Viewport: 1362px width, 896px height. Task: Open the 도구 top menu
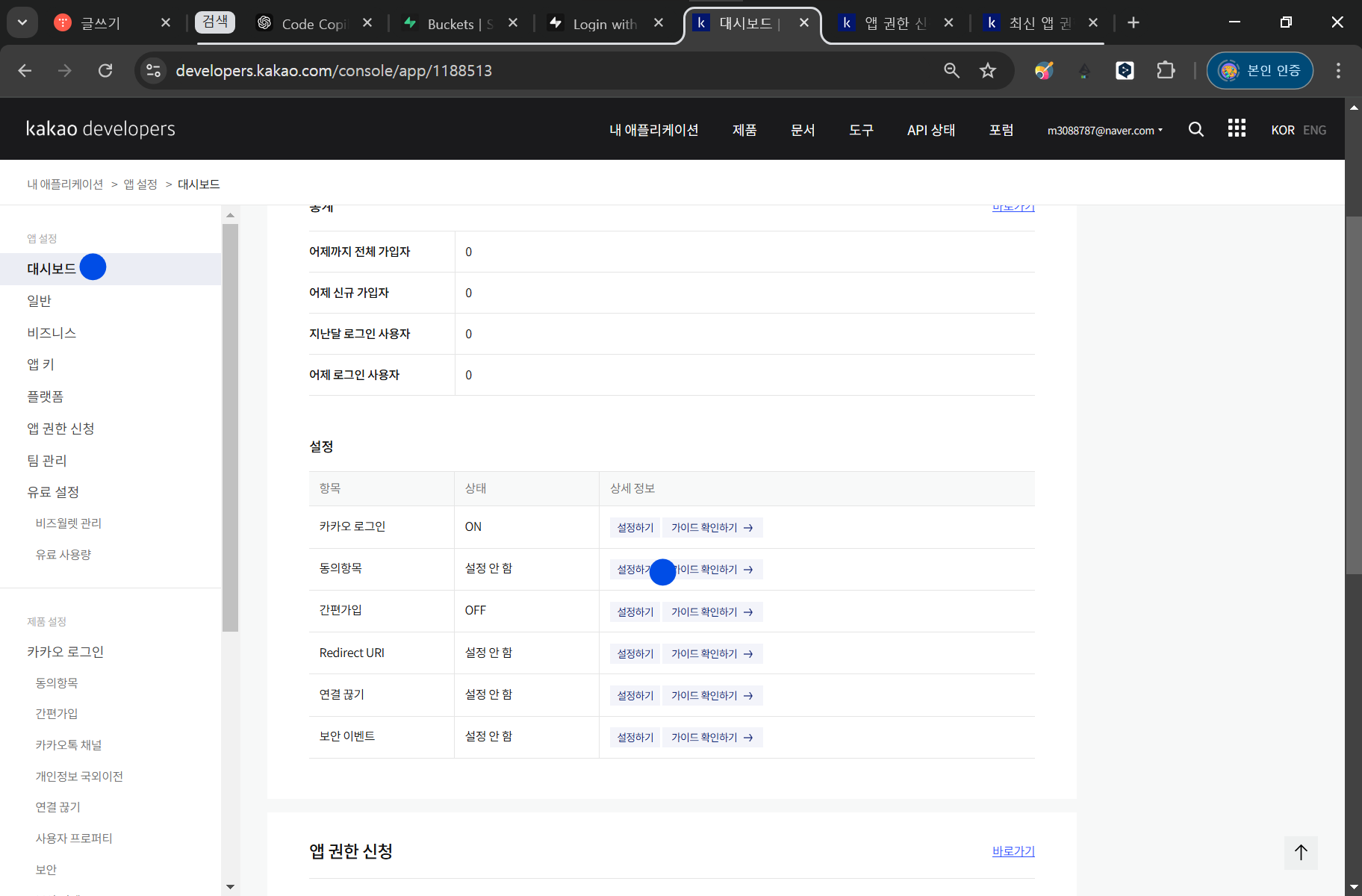pos(861,130)
